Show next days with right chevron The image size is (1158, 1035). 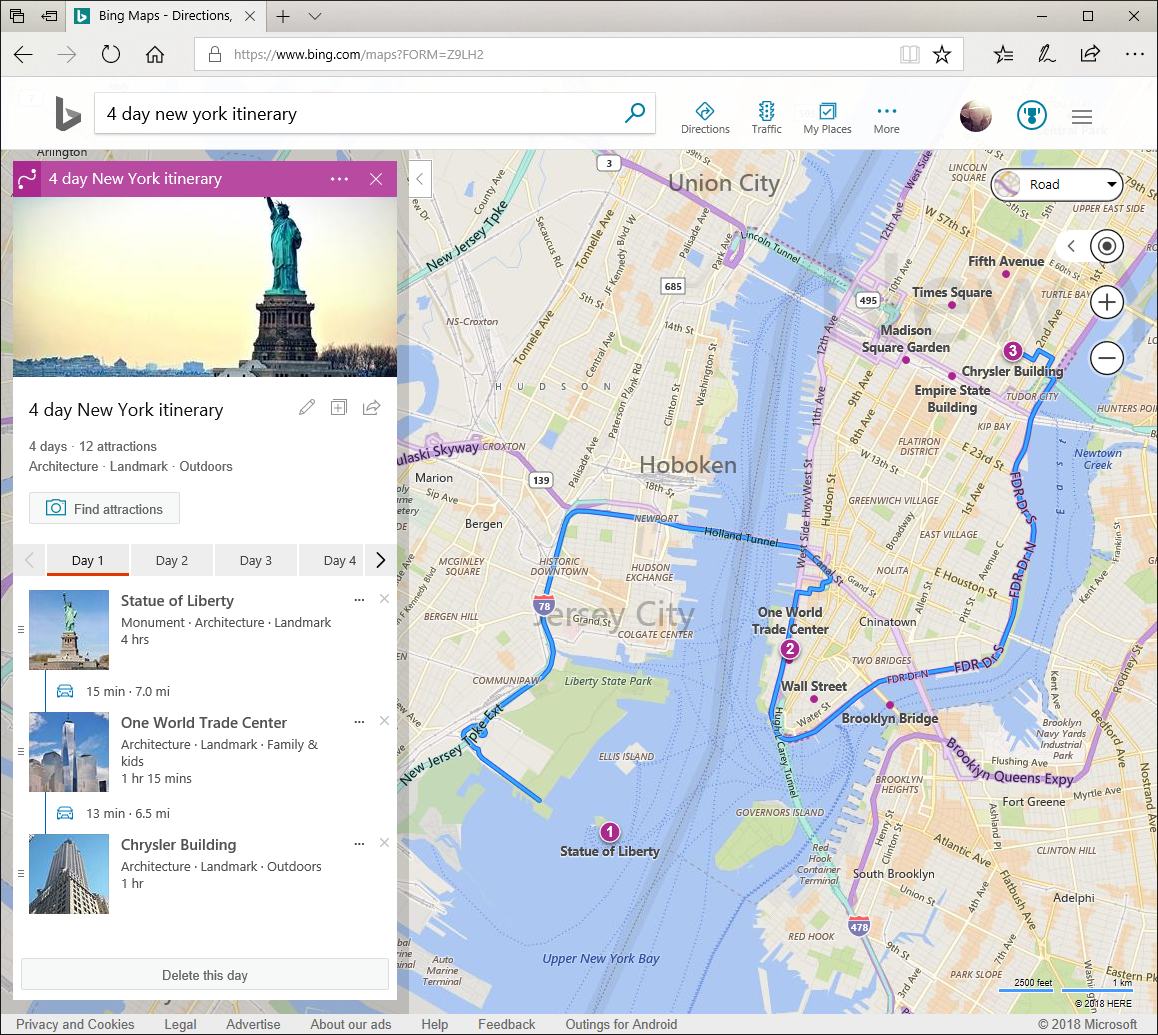tap(380, 560)
